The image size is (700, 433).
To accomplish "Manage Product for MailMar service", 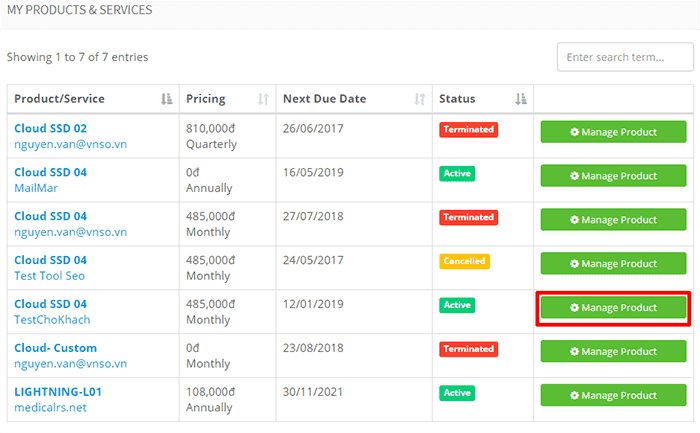I will (613, 176).
